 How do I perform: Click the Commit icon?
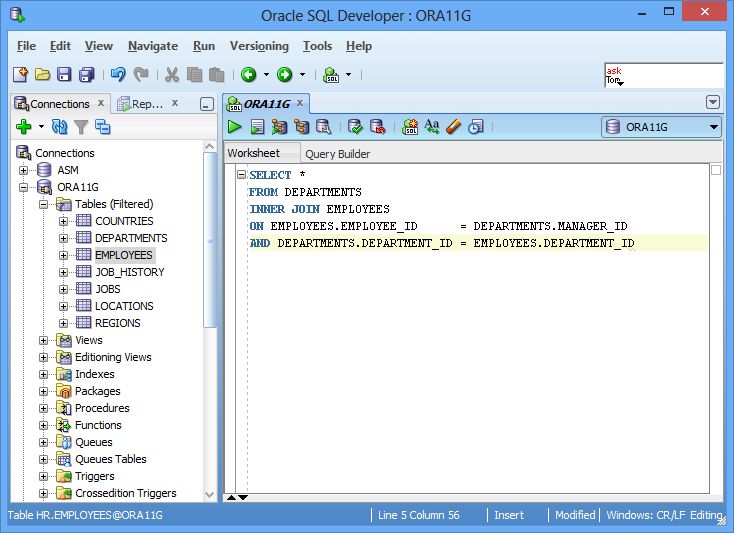pos(355,127)
